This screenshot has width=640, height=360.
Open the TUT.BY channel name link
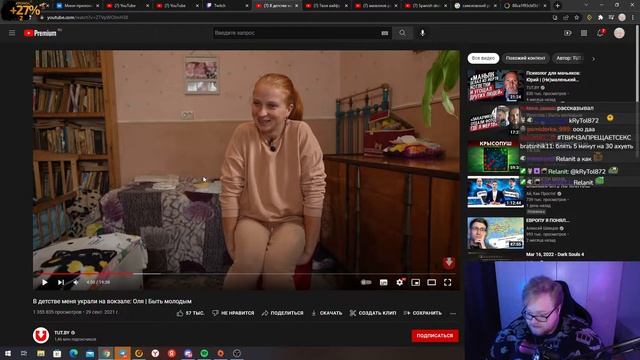point(62,333)
